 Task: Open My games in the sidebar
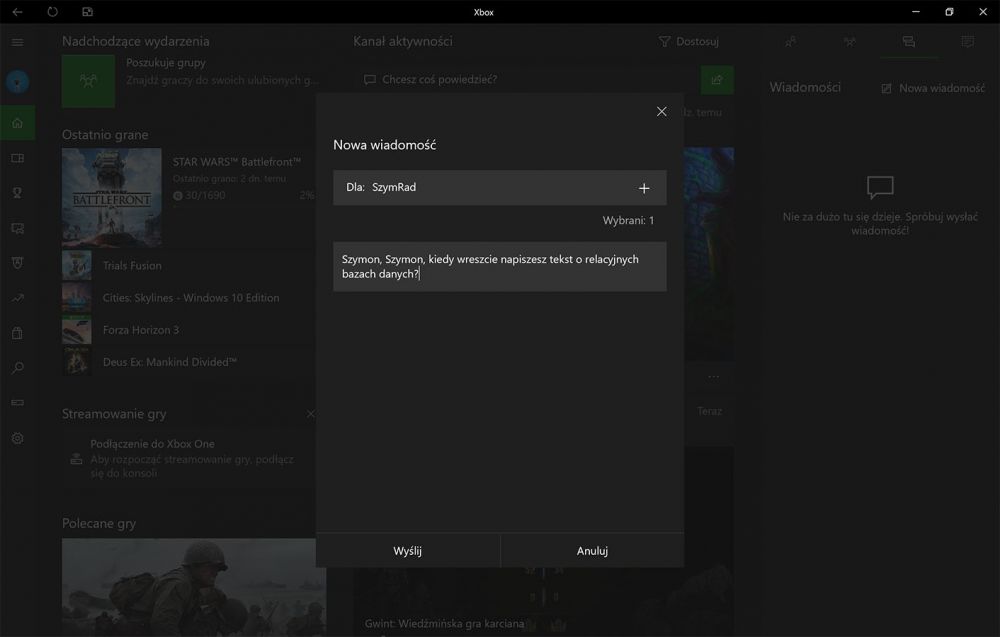17,158
